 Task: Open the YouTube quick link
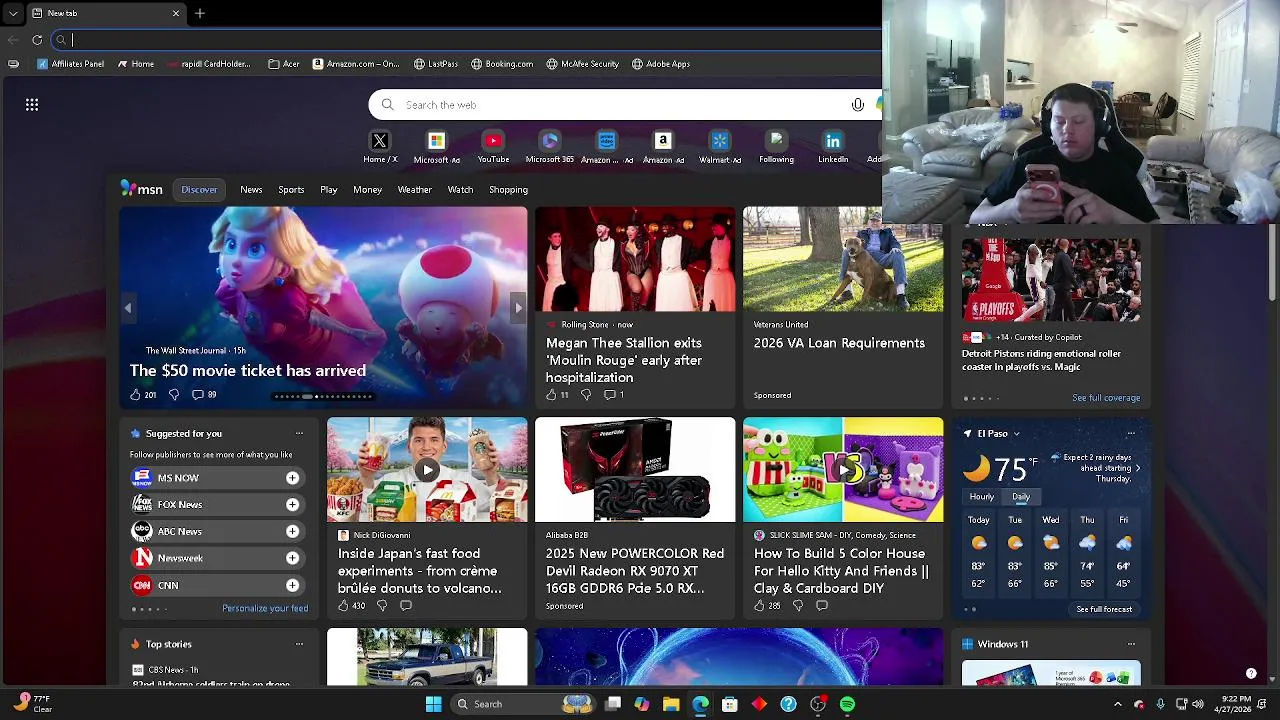pyautogui.click(x=493, y=147)
